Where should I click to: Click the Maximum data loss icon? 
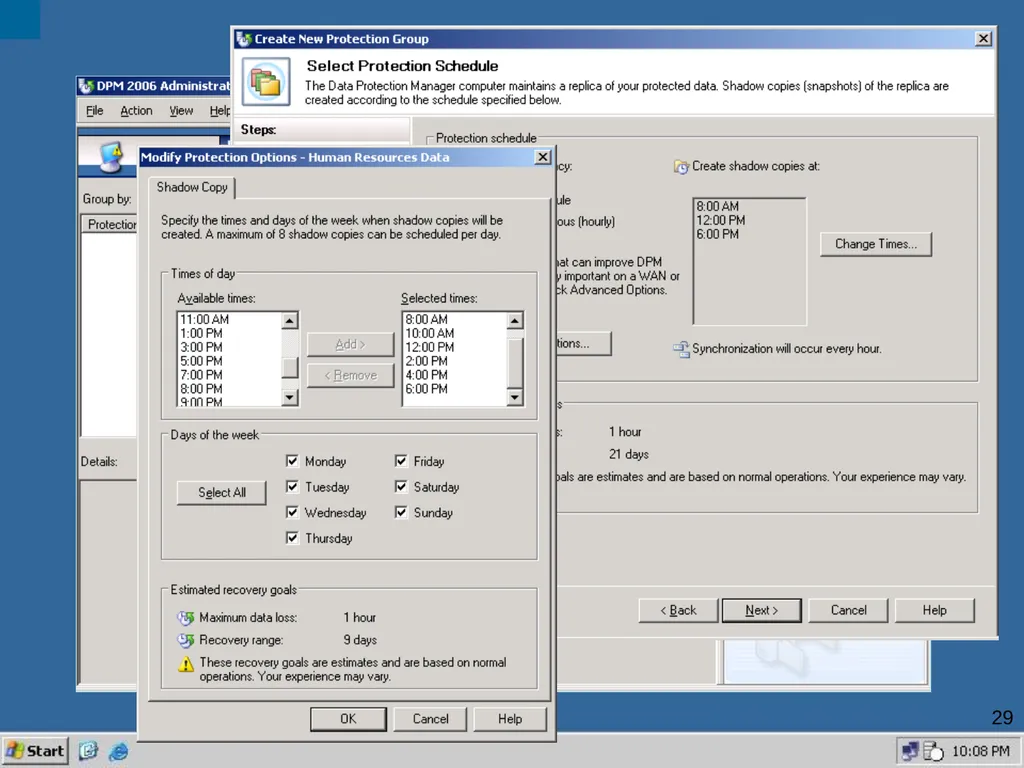pos(185,618)
